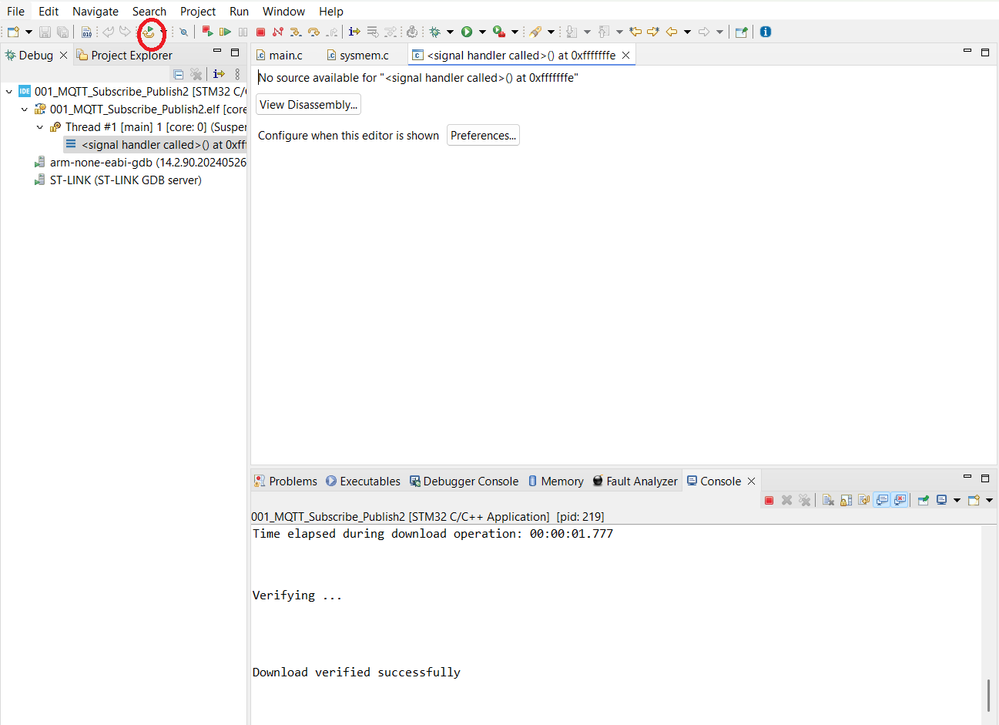Open the Navigate menu
This screenshot has width=999, height=725.
coord(95,11)
